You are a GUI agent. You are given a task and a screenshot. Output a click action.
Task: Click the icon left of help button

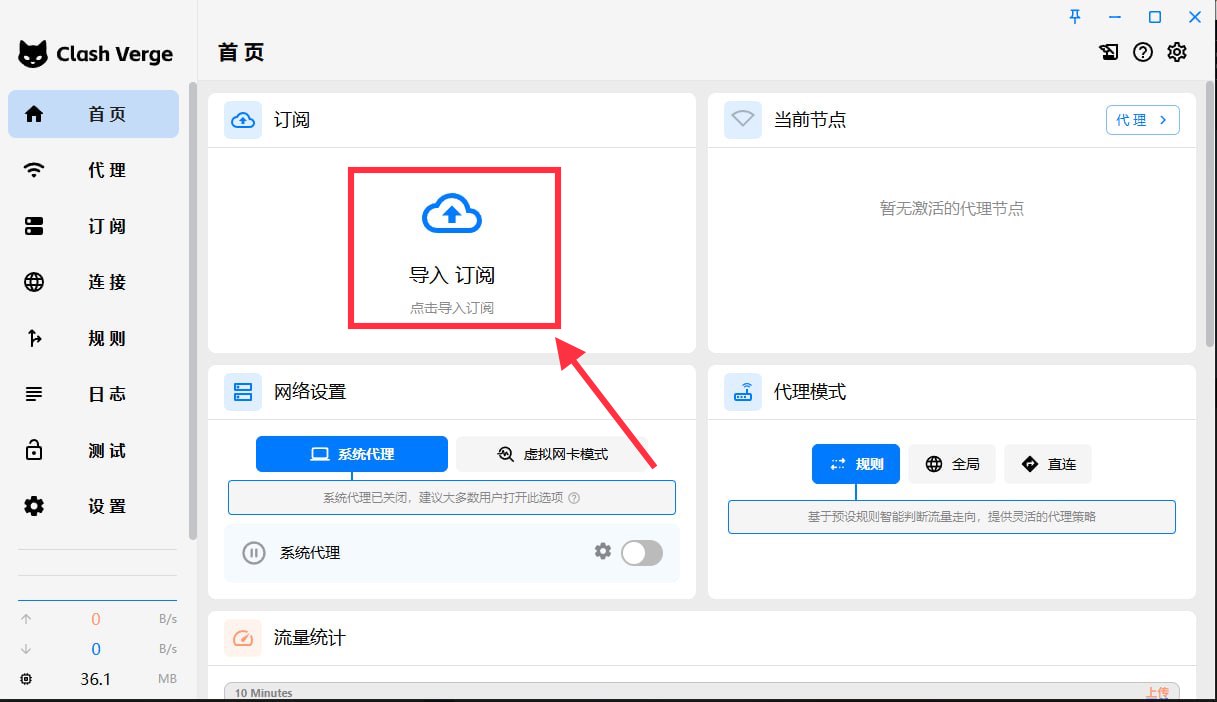click(1109, 53)
